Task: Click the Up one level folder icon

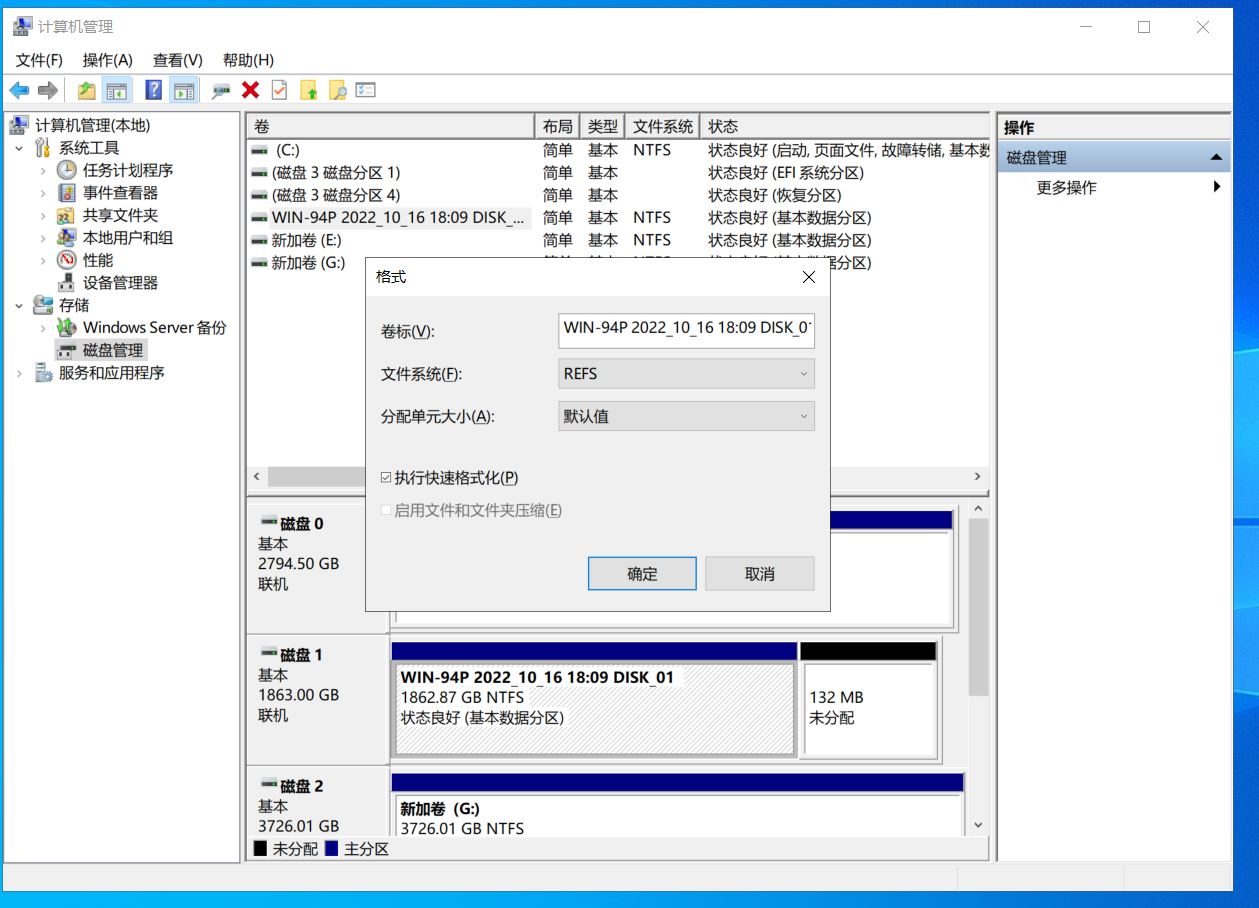Action: (x=87, y=90)
